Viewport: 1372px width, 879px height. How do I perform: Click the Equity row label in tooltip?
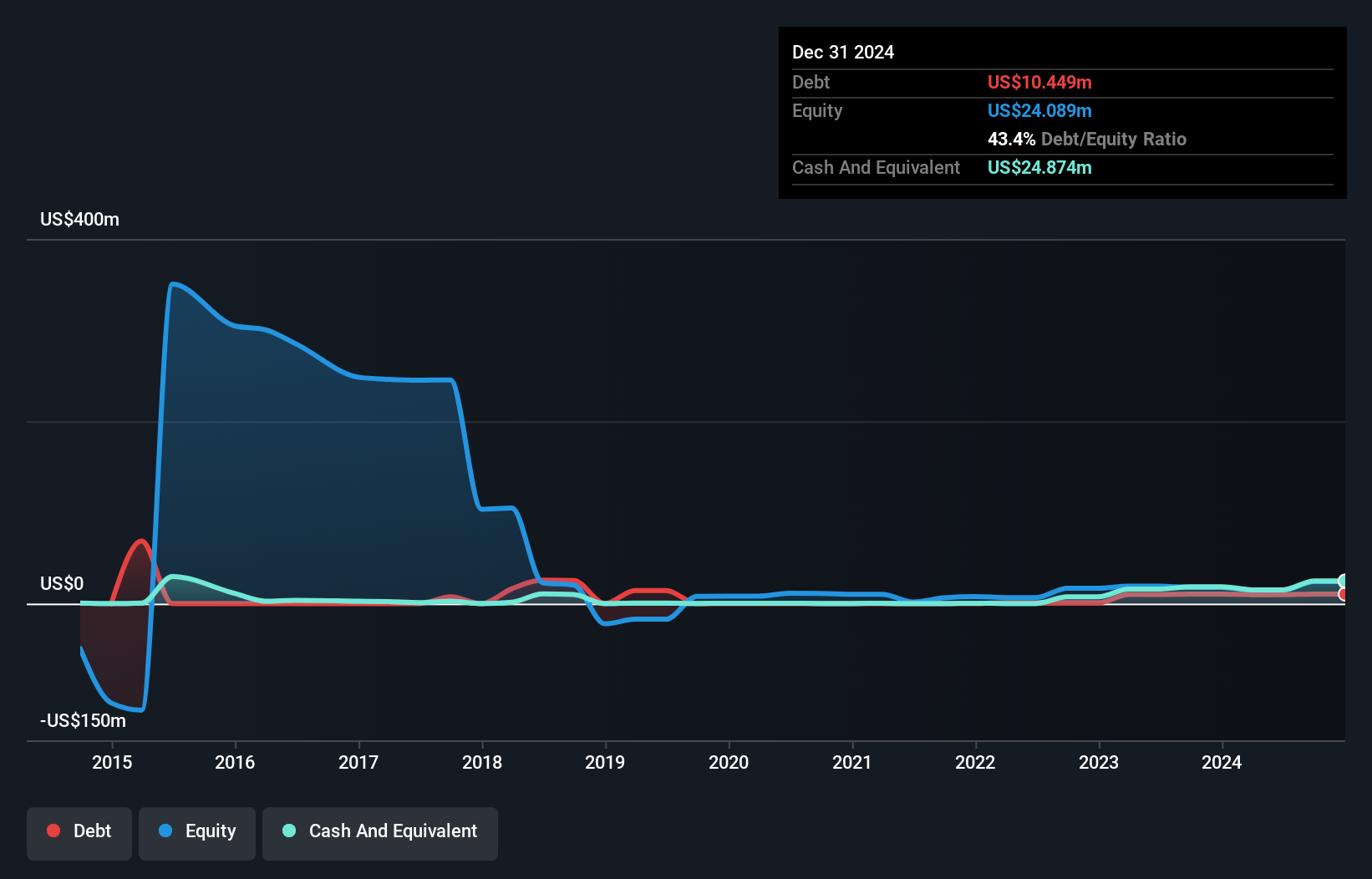817,110
